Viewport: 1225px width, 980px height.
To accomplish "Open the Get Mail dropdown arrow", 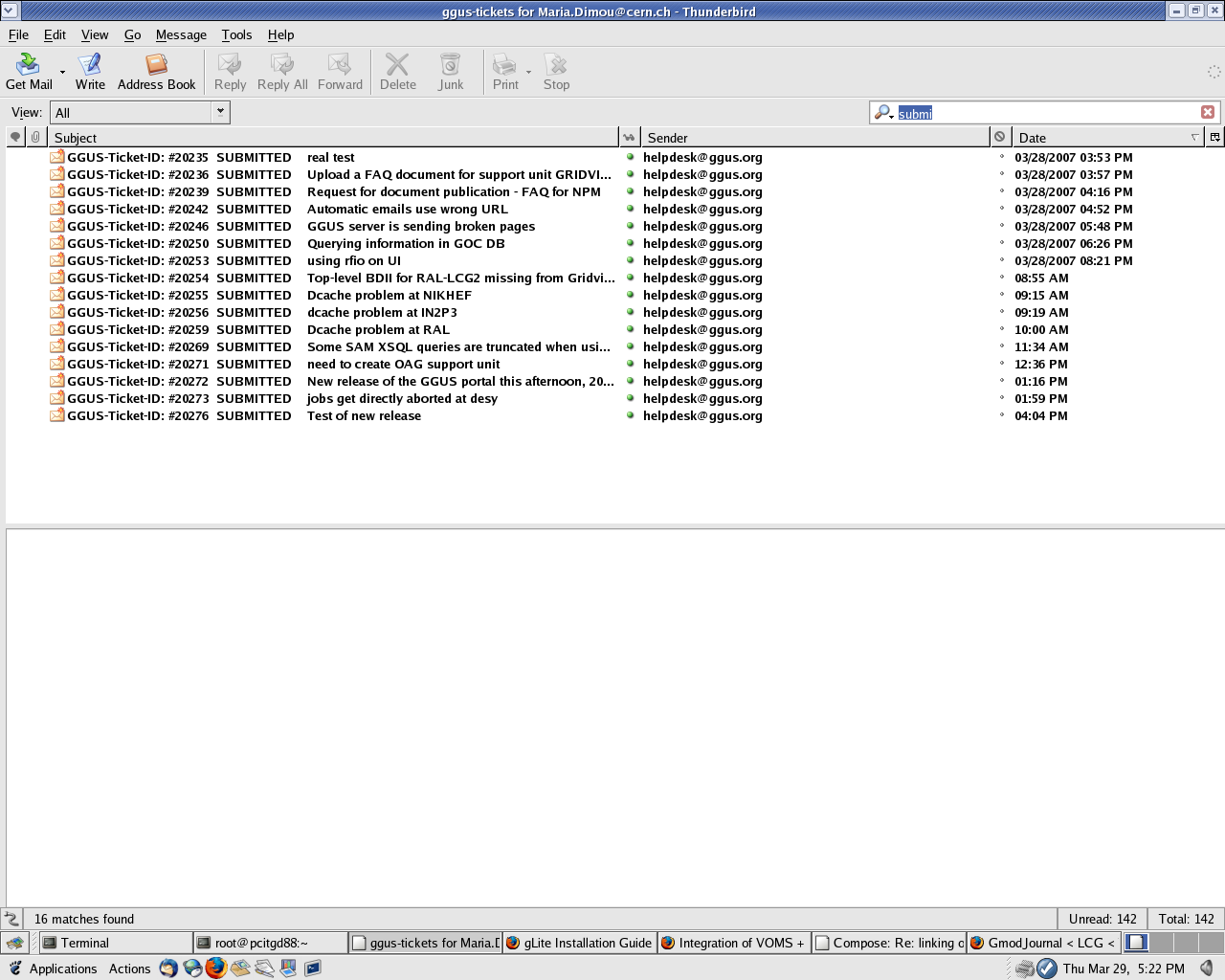I will tap(63, 72).
